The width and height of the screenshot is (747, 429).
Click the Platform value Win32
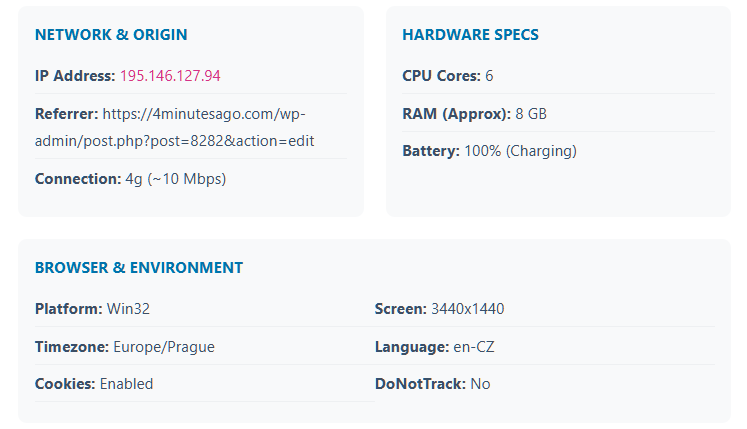click(x=127, y=309)
